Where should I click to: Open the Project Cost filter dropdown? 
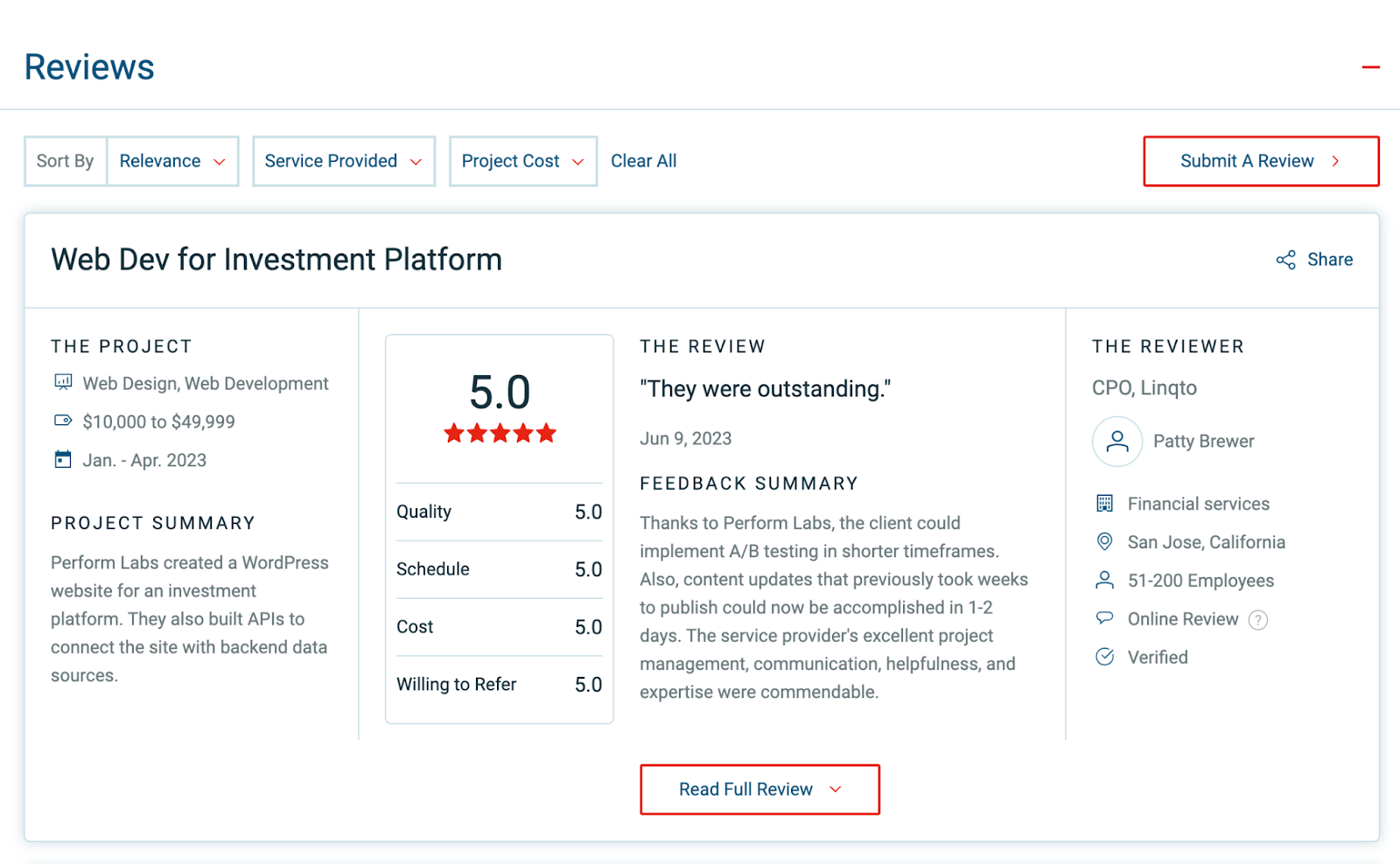click(x=523, y=161)
